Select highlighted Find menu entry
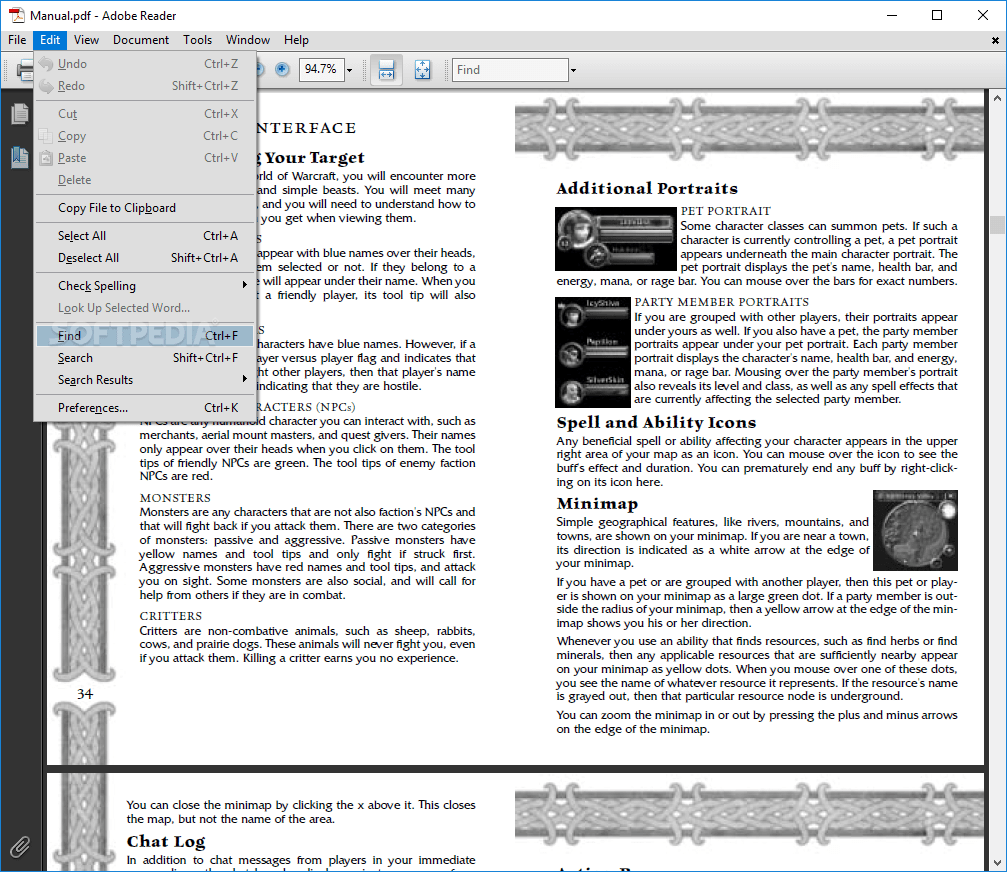 pos(145,335)
